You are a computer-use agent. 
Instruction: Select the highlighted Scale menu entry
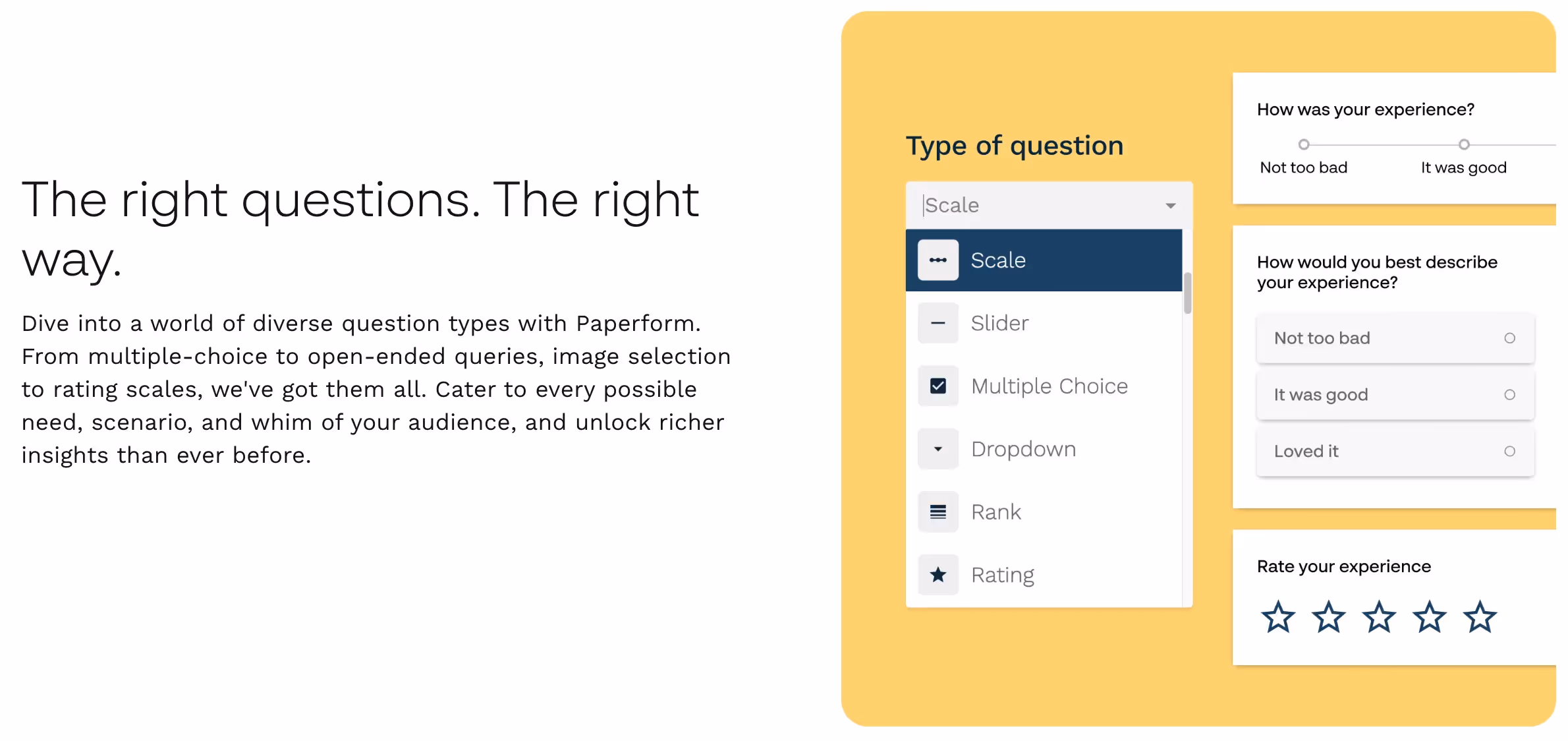[1044, 260]
